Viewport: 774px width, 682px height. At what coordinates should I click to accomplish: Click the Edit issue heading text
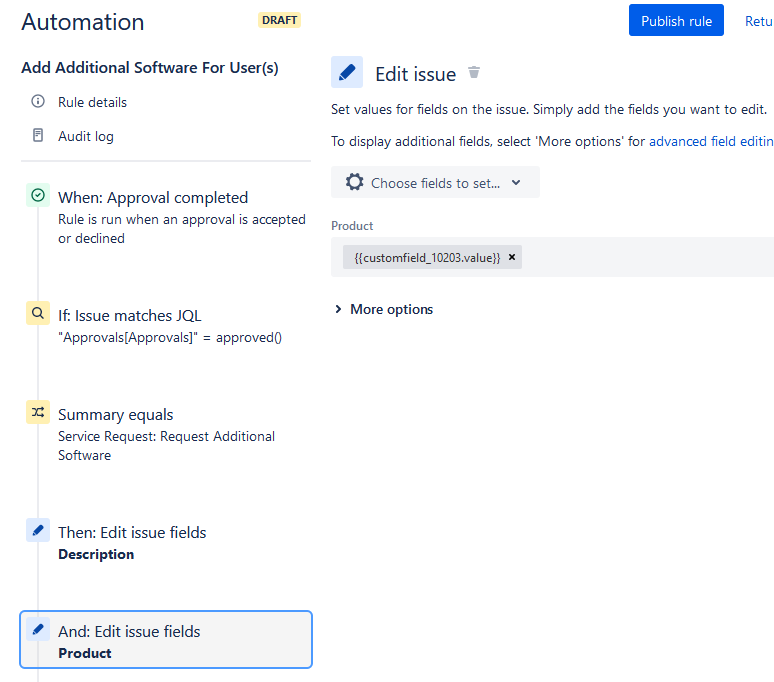tap(416, 75)
